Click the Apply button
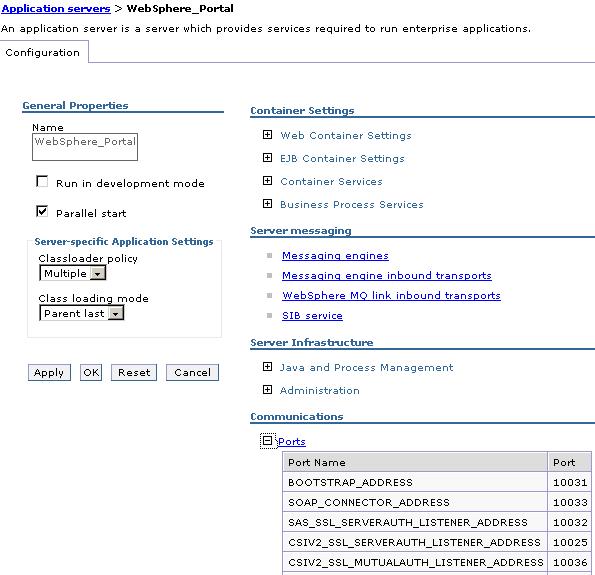 (49, 372)
